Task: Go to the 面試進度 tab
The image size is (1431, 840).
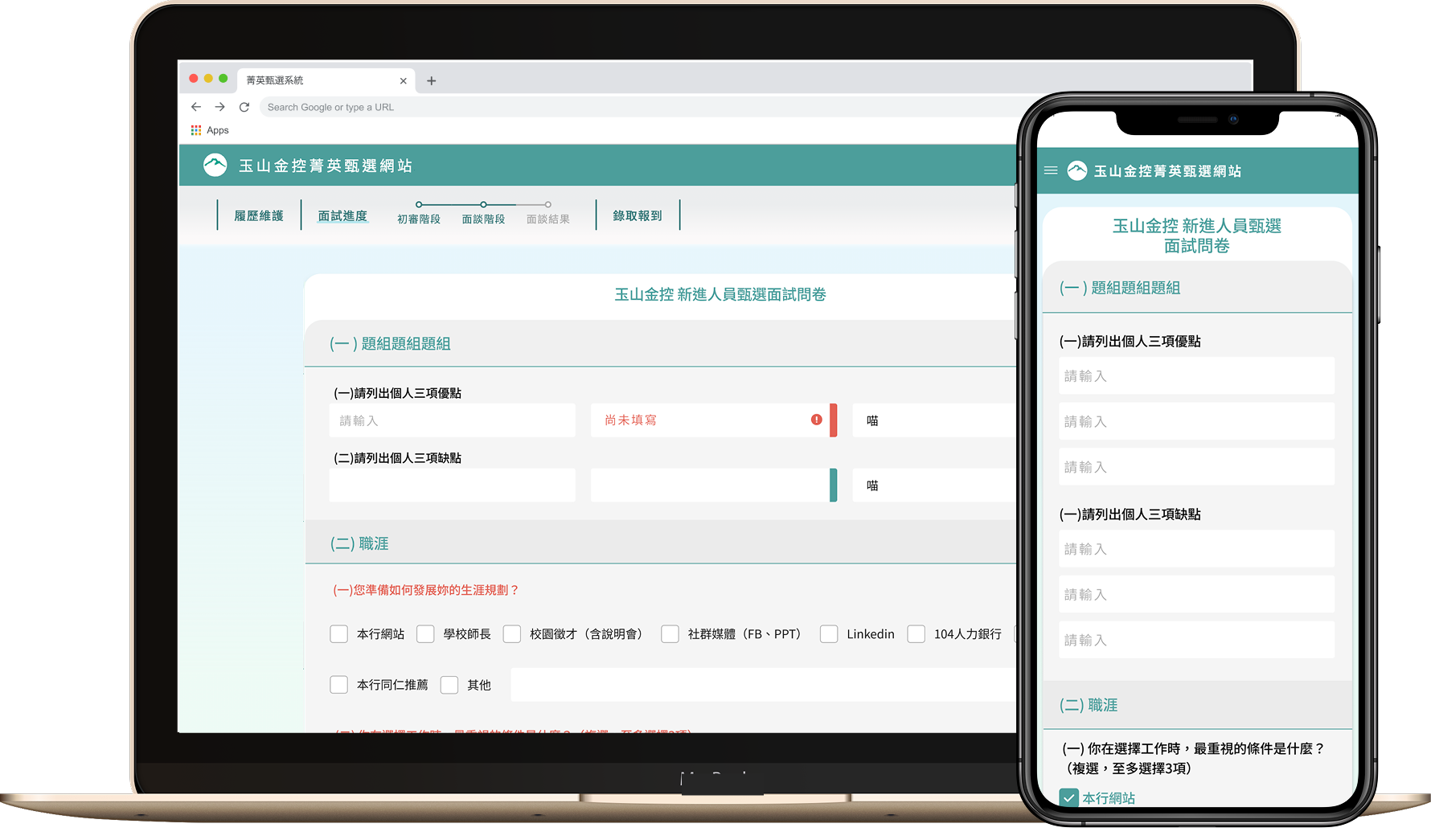Action: (x=342, y=215)
